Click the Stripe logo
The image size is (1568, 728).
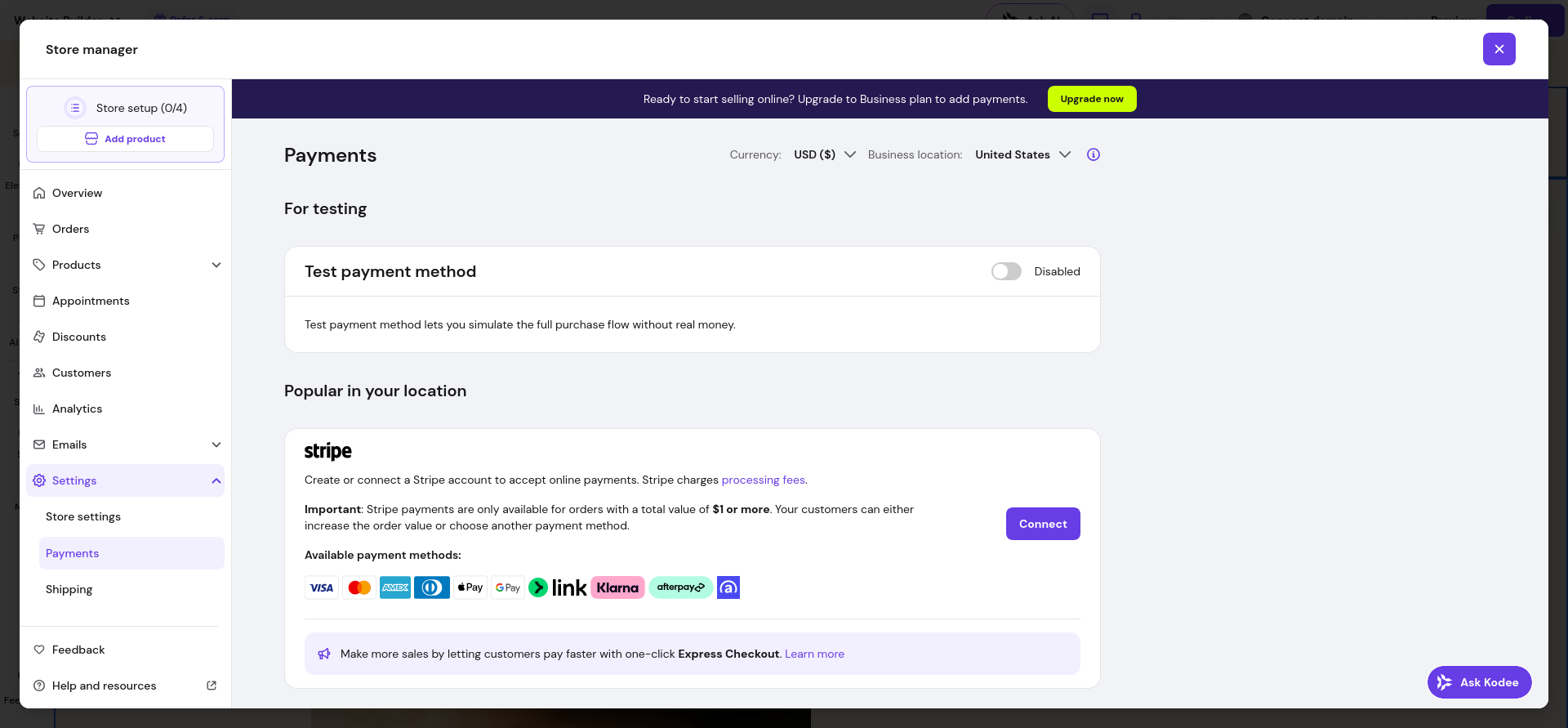point(328,452)
